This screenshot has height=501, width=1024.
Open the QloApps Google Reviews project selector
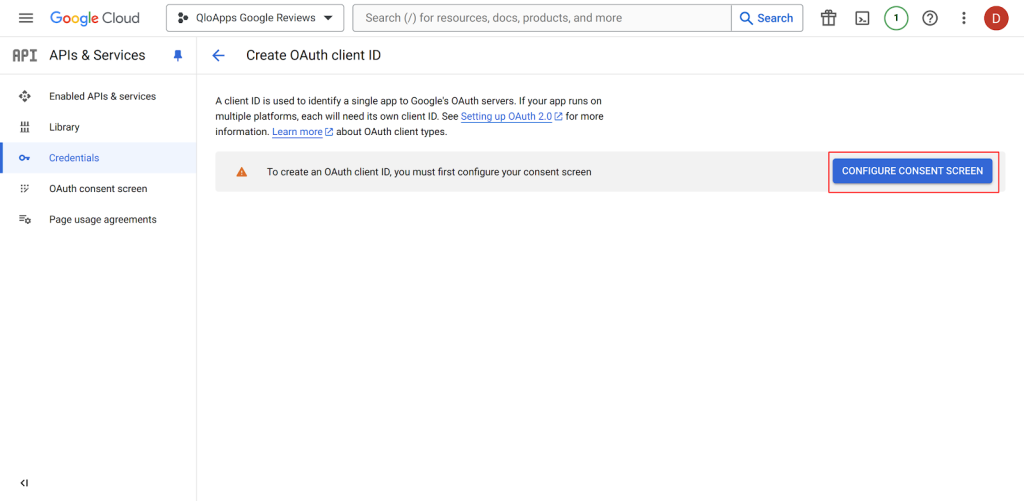(x=254, y=18)
